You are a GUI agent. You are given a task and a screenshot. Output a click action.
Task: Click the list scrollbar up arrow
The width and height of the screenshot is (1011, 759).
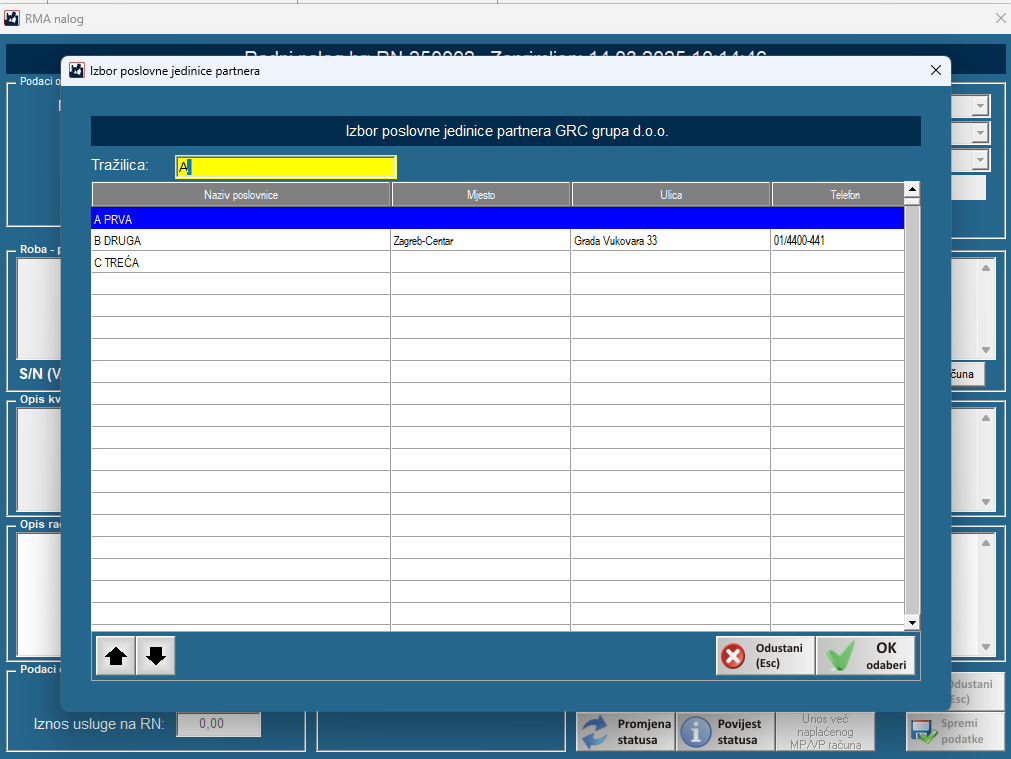click(x=912, y=189)
